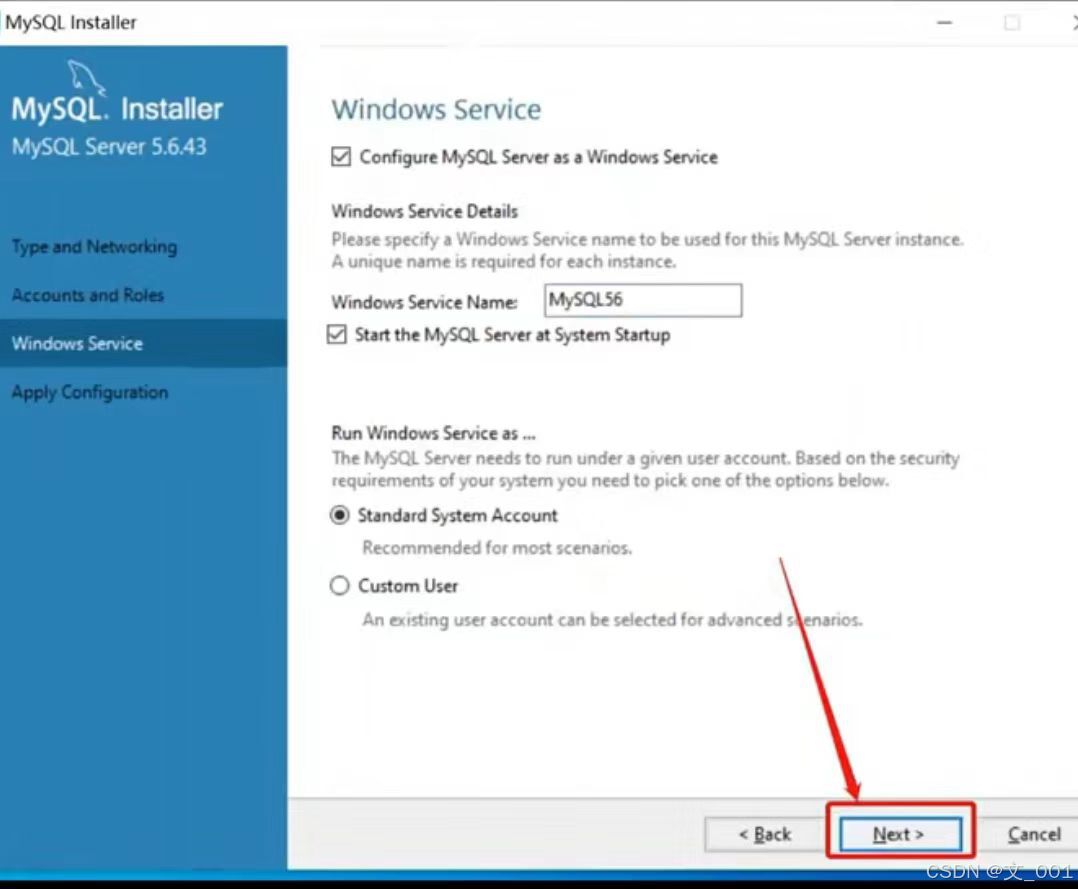Minimize the MySQL Installer window
The width and height of the screenshot is (1078, 889).
point(945,23)
